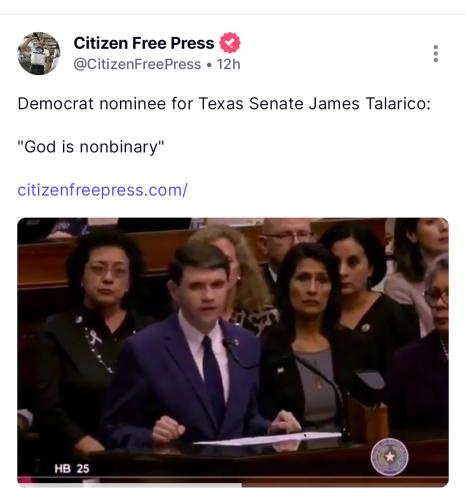Click the white paper on the podium
466x500 pixels.
[x=267, y=439]
